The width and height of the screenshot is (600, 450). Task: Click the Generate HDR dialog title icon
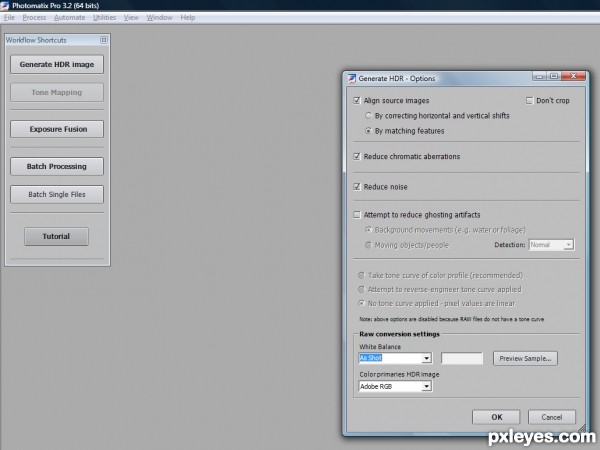click(352, 78)
